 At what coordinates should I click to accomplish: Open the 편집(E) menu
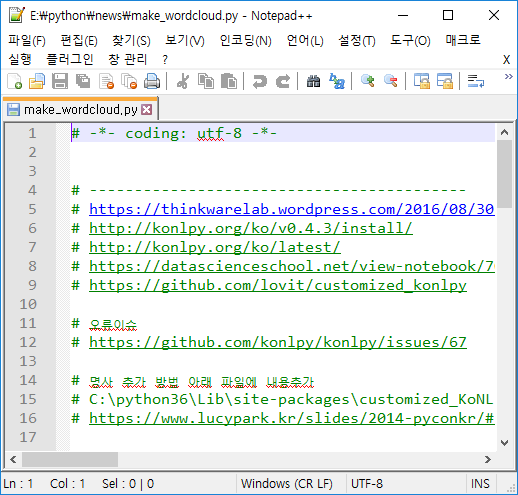click(x=79, y=41)
